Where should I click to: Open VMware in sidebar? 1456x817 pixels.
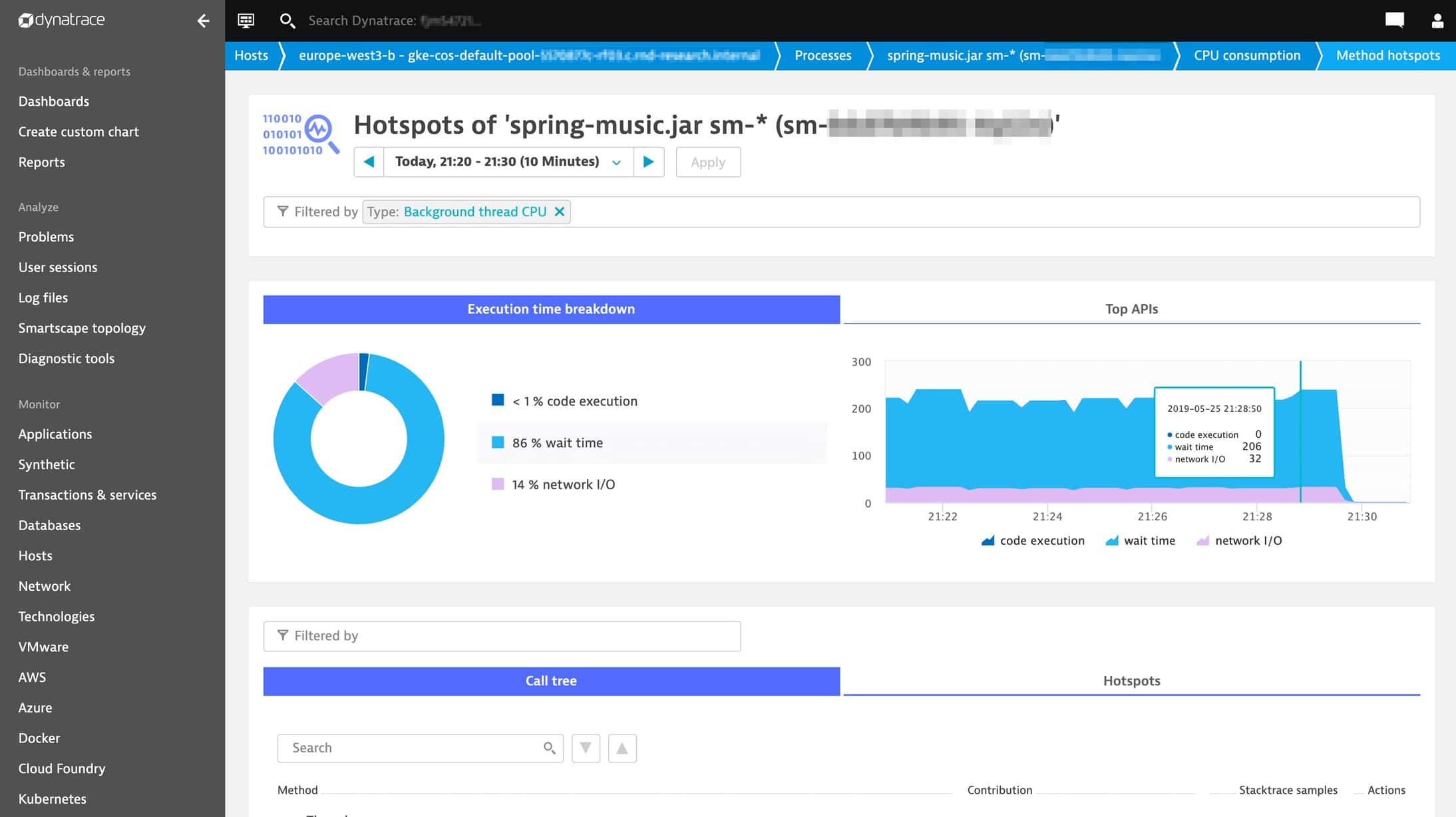point(43,647)
